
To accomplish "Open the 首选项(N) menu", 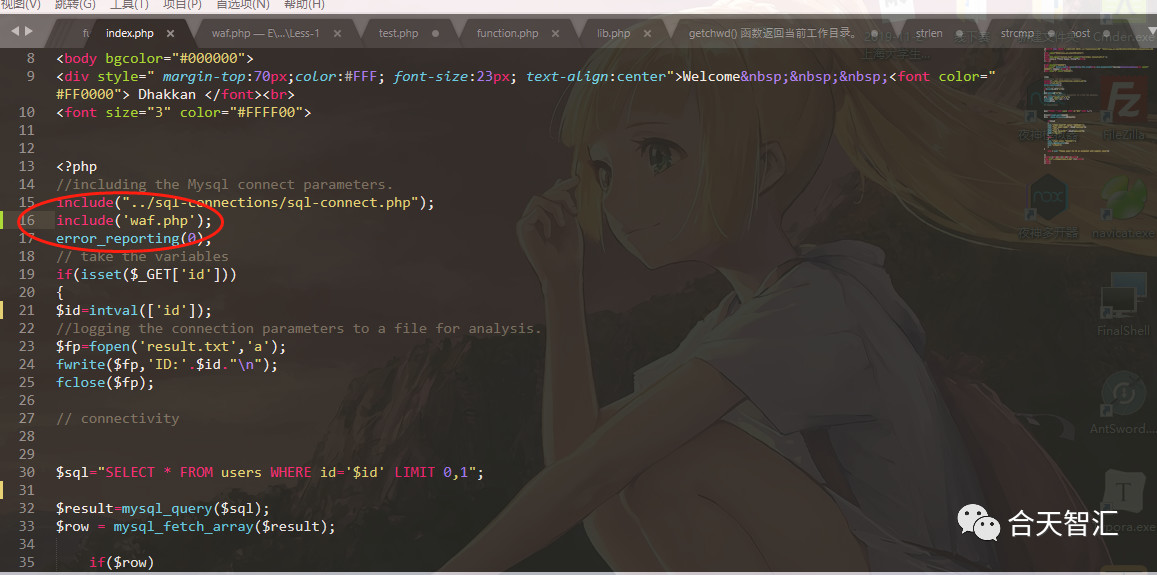I will click(243, 4).
